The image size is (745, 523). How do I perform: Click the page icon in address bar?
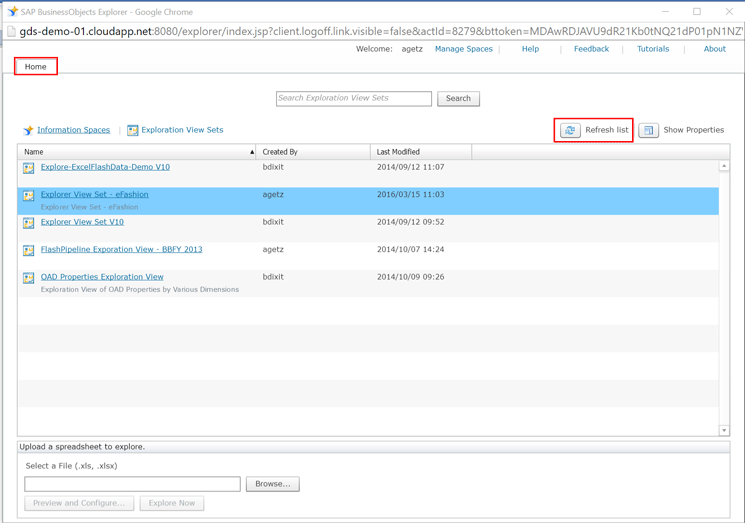(x=11, y=32)
